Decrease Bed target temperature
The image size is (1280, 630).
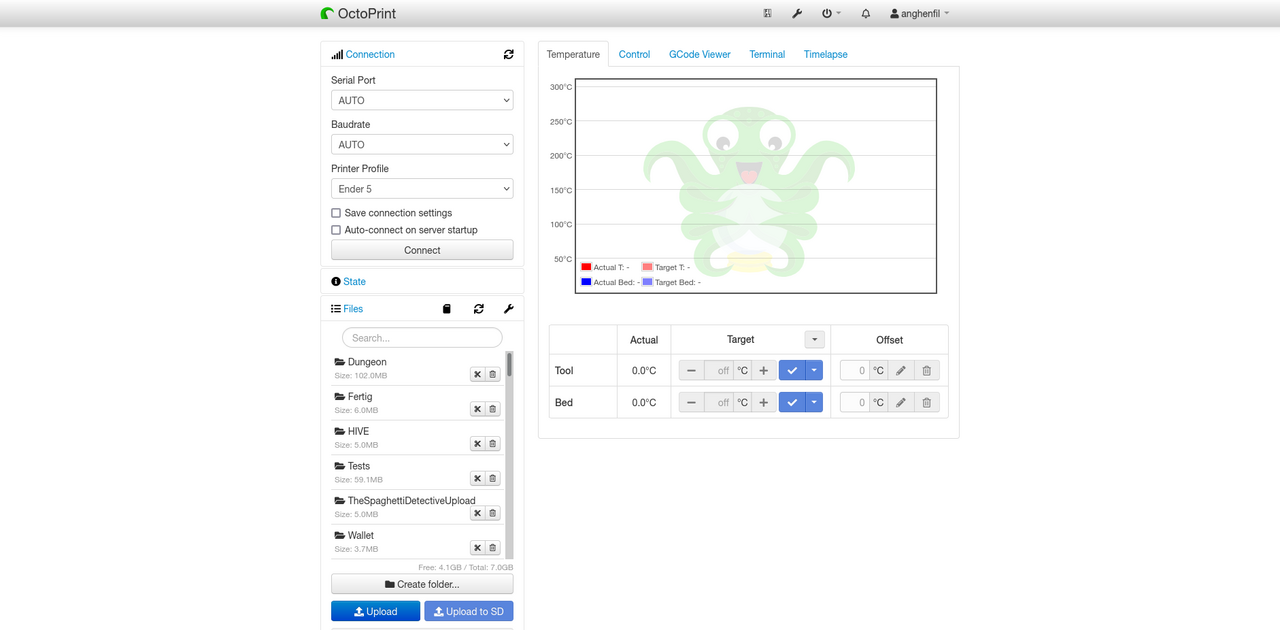[x=691, y=402]
